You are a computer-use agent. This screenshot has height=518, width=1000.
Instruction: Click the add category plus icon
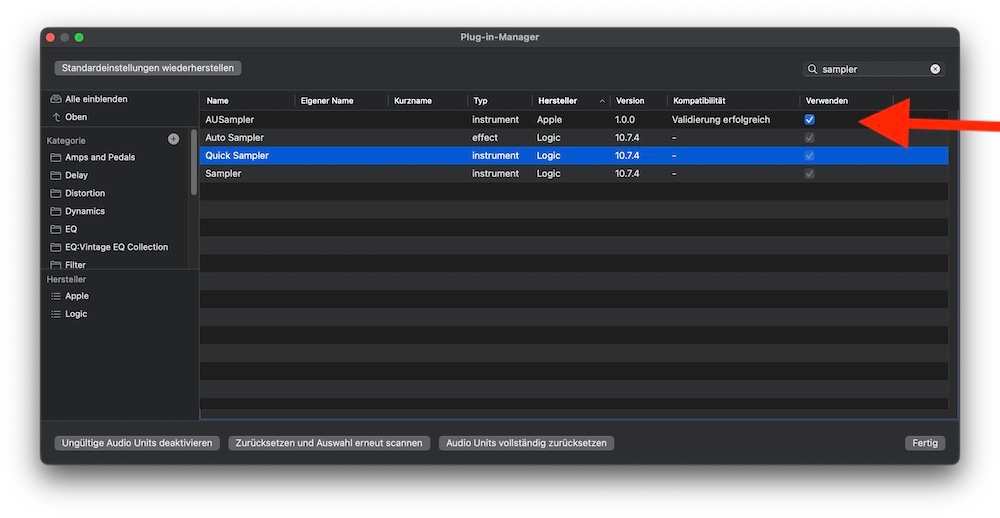[x=173, y=140]
